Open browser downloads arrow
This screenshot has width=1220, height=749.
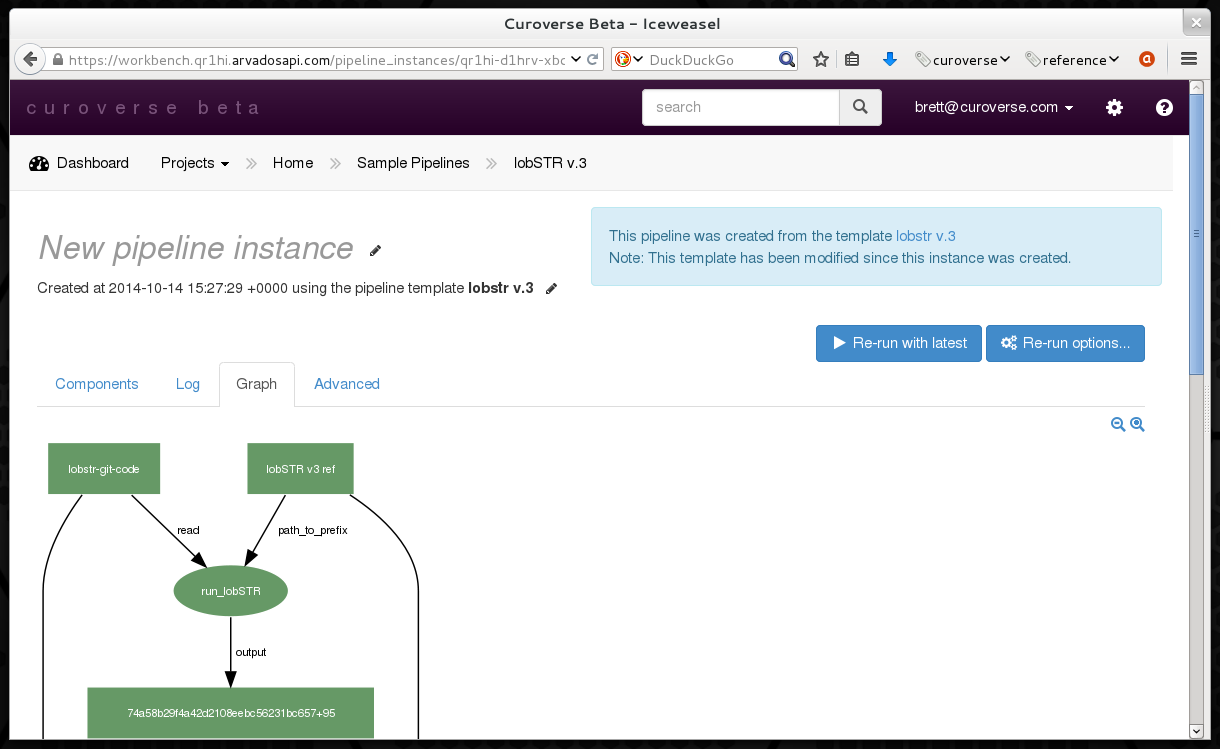click(x=889, y=60)
